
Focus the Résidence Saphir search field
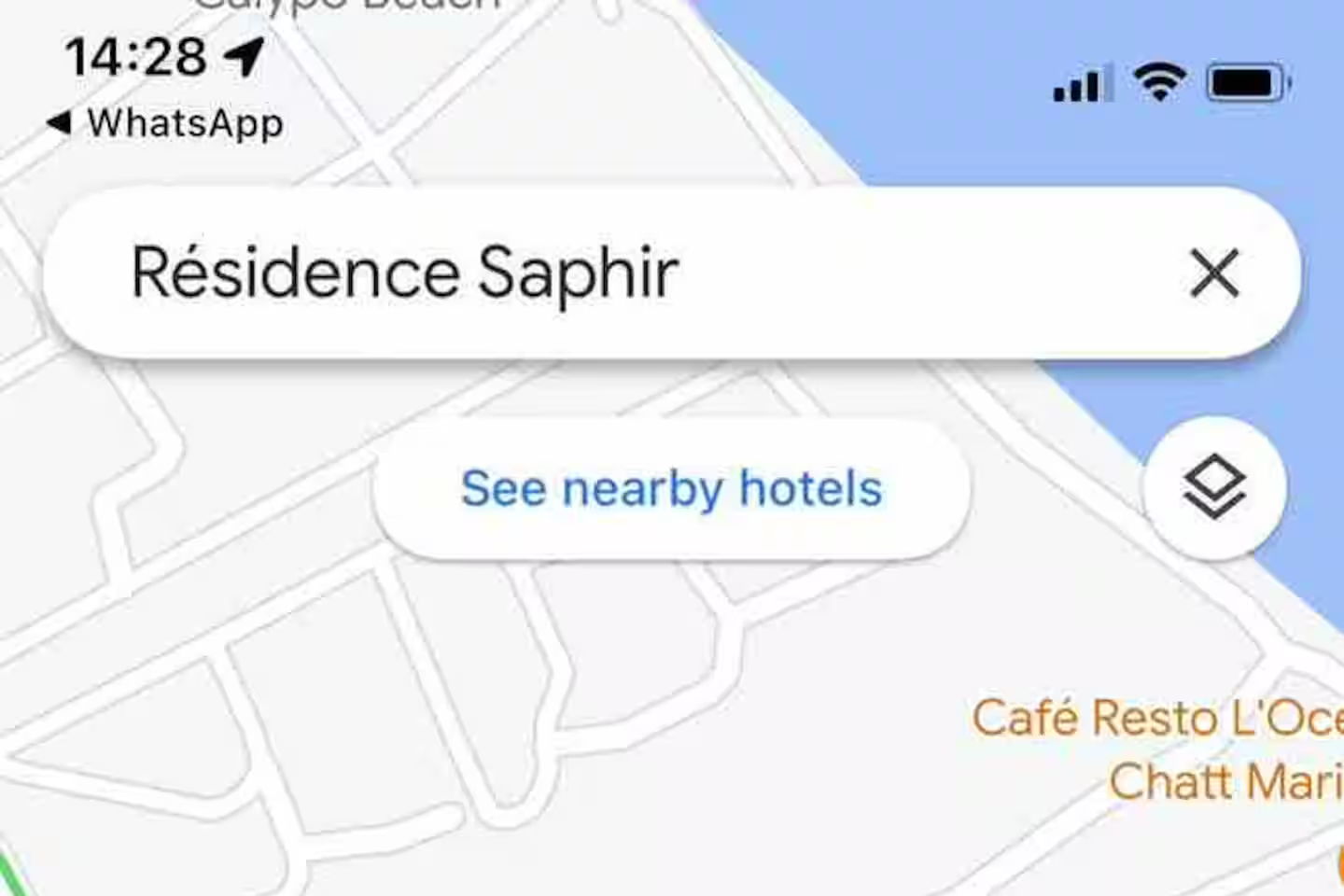[671, 273]
